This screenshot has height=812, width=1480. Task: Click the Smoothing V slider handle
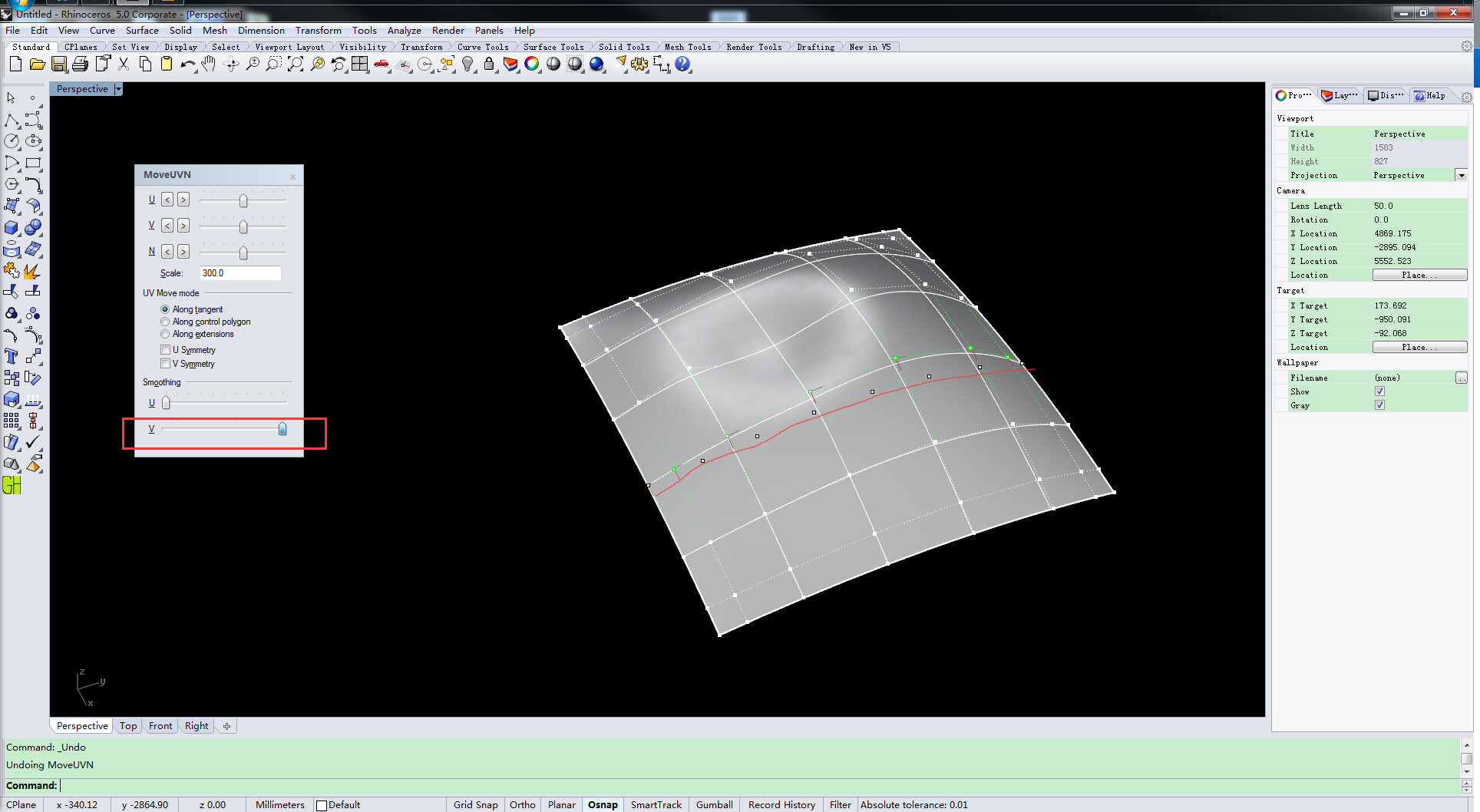click(x=282, y=429)
